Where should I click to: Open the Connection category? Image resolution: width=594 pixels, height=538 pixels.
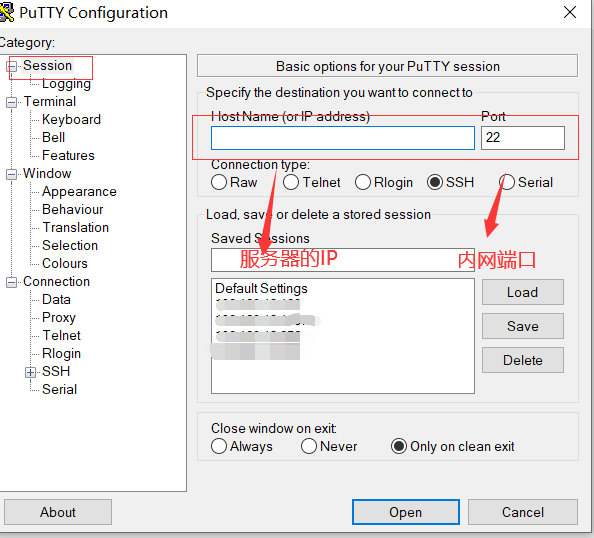(56, 282)
